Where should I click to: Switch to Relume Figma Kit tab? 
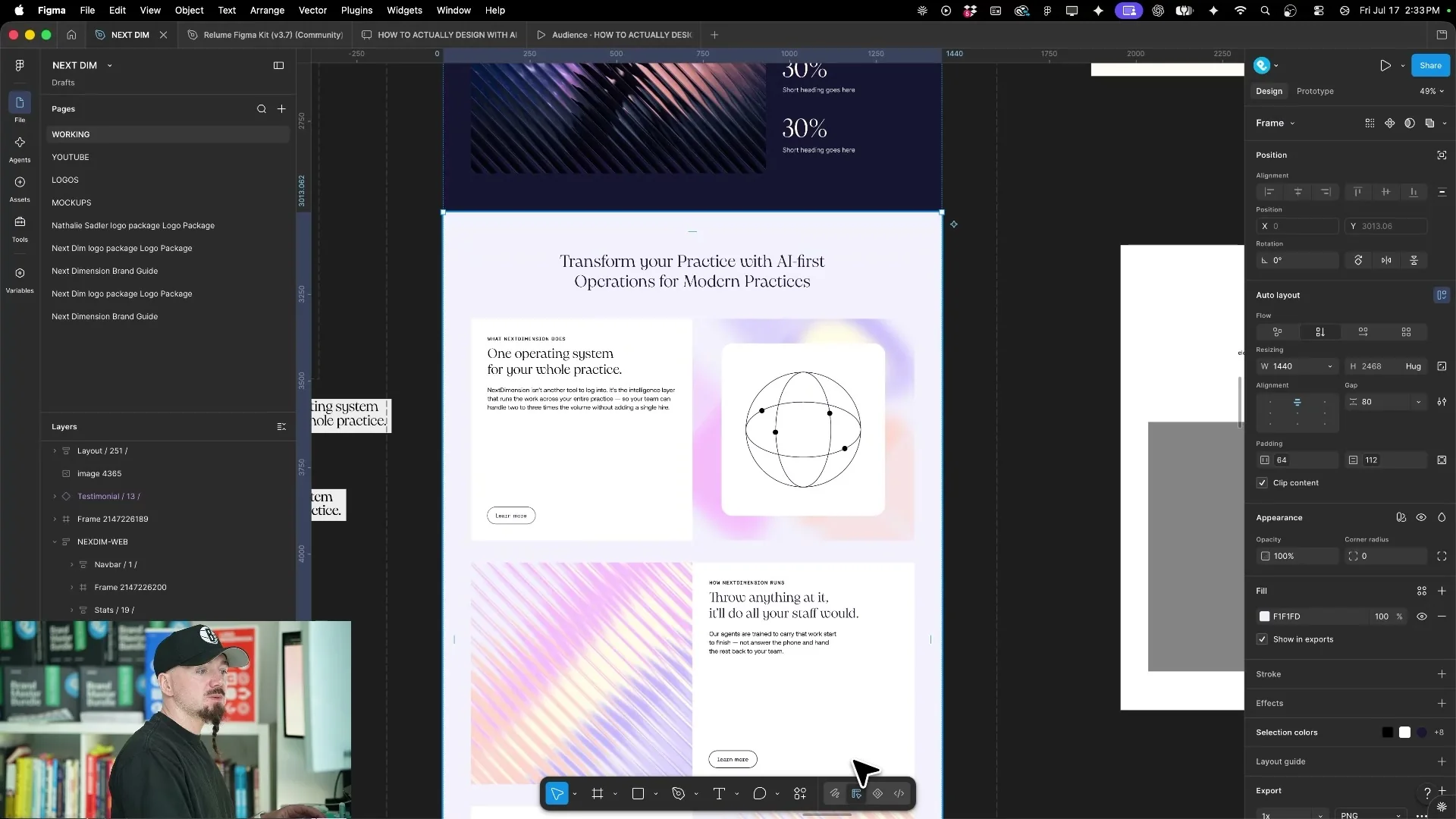265,35
